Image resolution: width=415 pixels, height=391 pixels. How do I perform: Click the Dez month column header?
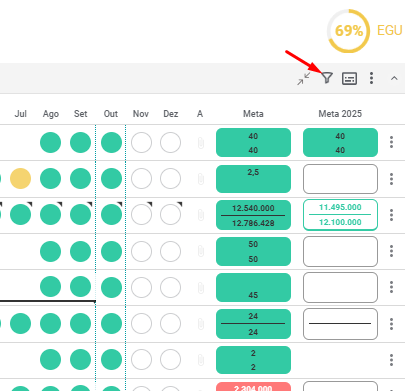170,114
